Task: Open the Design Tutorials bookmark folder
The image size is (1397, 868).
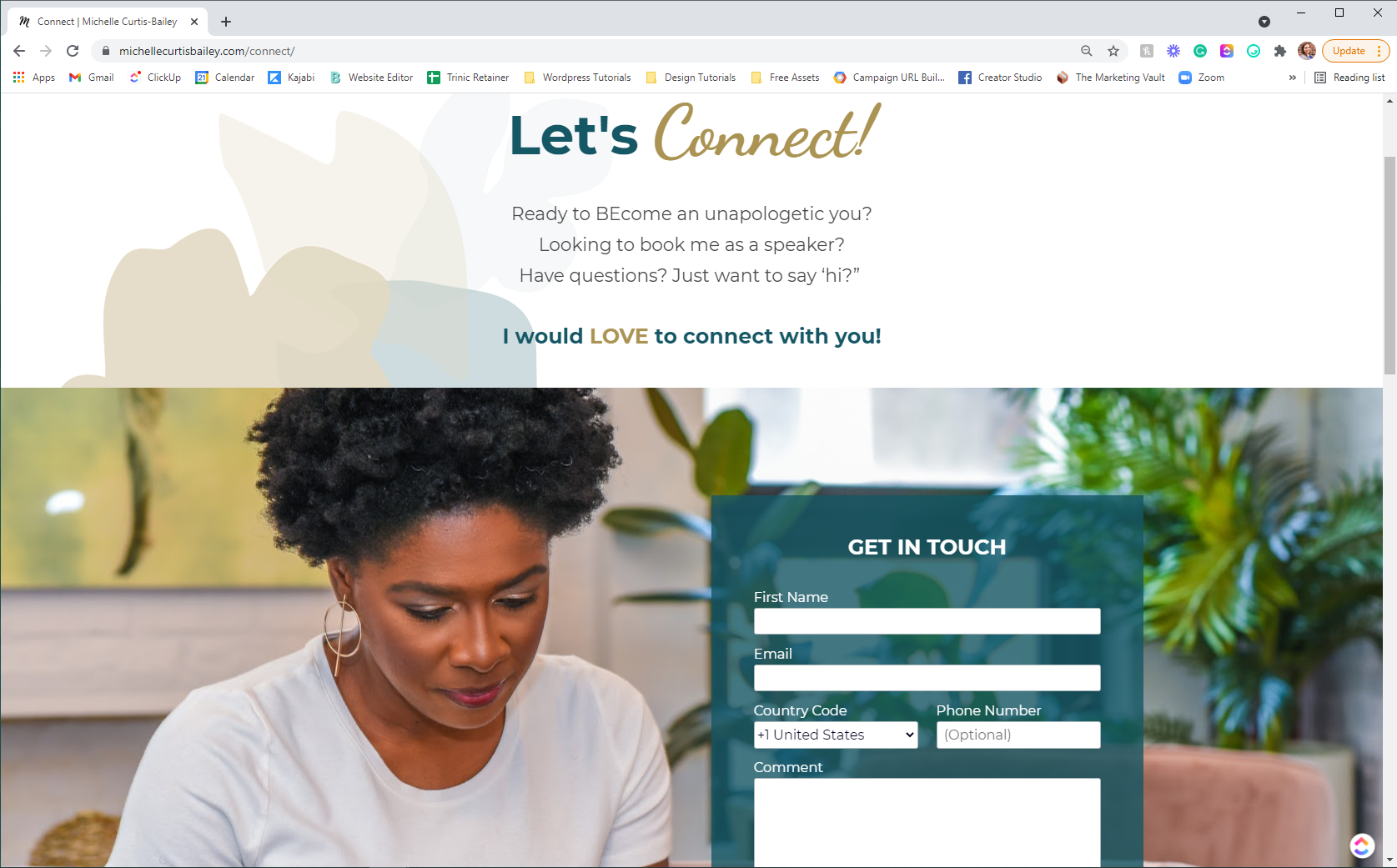Action: [691, 78]
